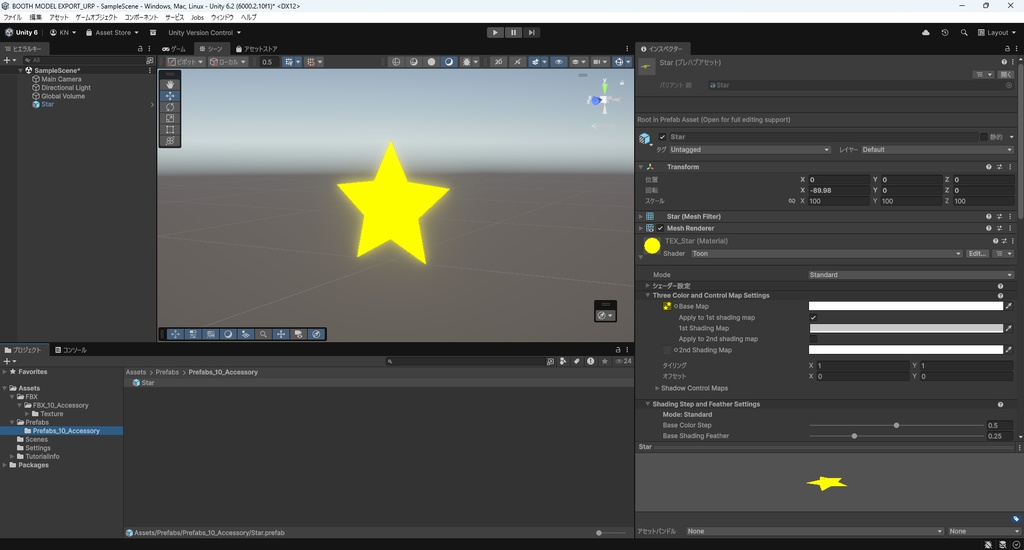Toggle the Static checkbox for Star

click(x=984, y=137)
